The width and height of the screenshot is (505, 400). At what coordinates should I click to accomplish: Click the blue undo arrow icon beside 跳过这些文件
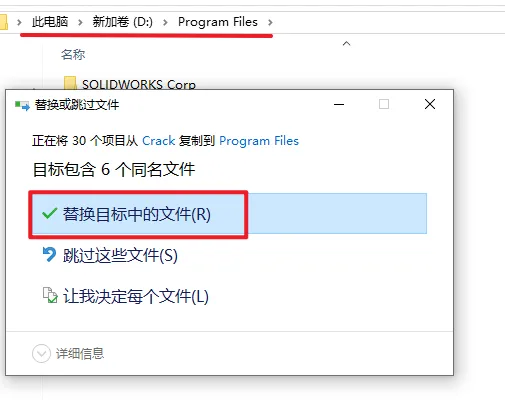coord(49,255)
